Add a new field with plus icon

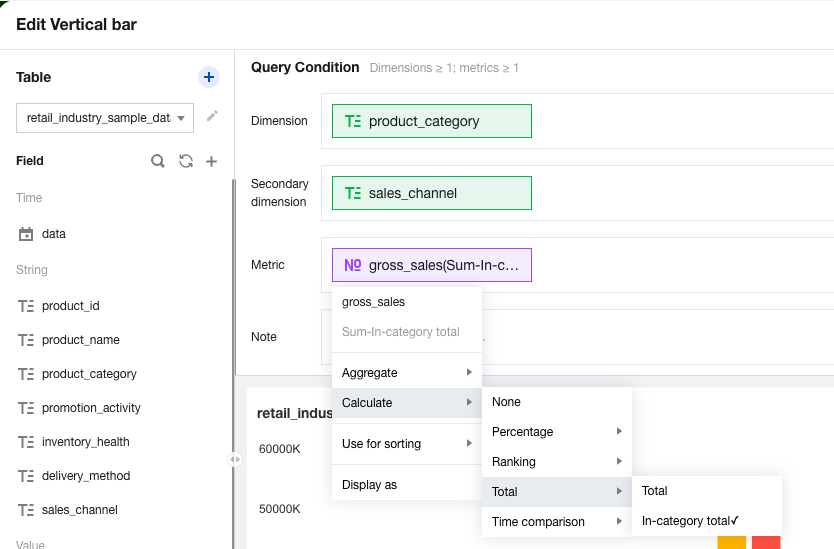(211, 161)
